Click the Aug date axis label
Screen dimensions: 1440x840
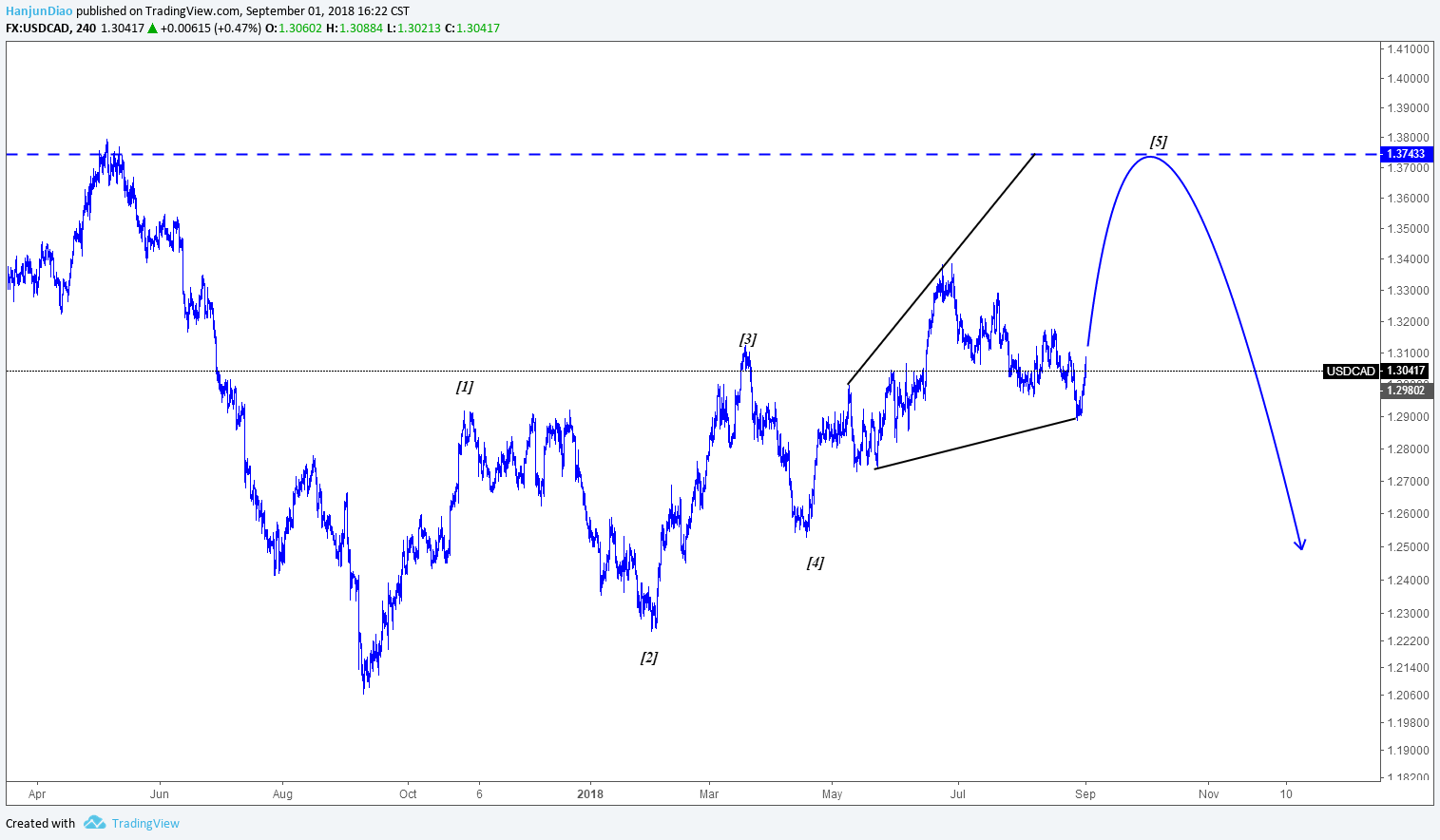click(x=282, y=794)
